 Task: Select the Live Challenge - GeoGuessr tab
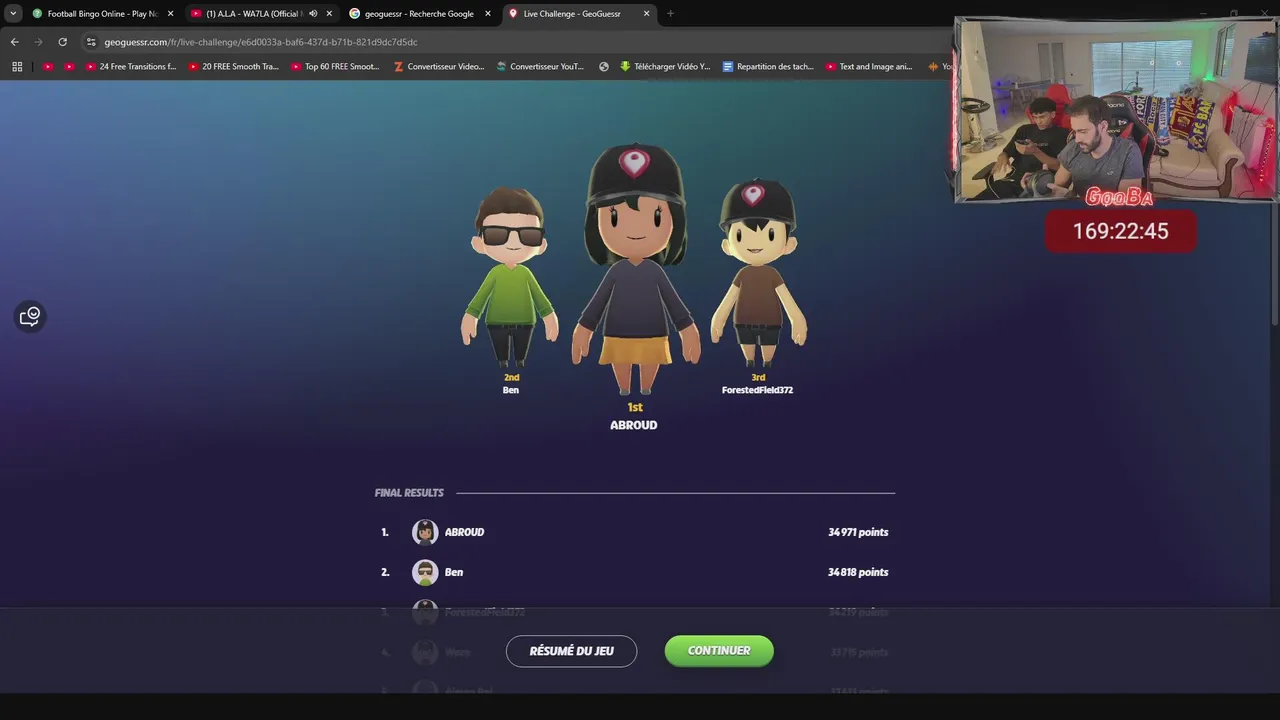572,14
